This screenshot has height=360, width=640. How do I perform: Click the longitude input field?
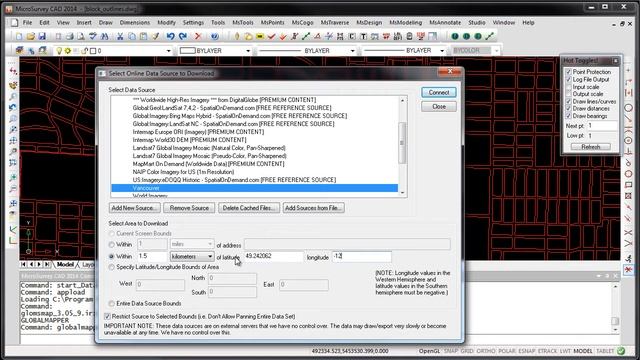(362, 256)
